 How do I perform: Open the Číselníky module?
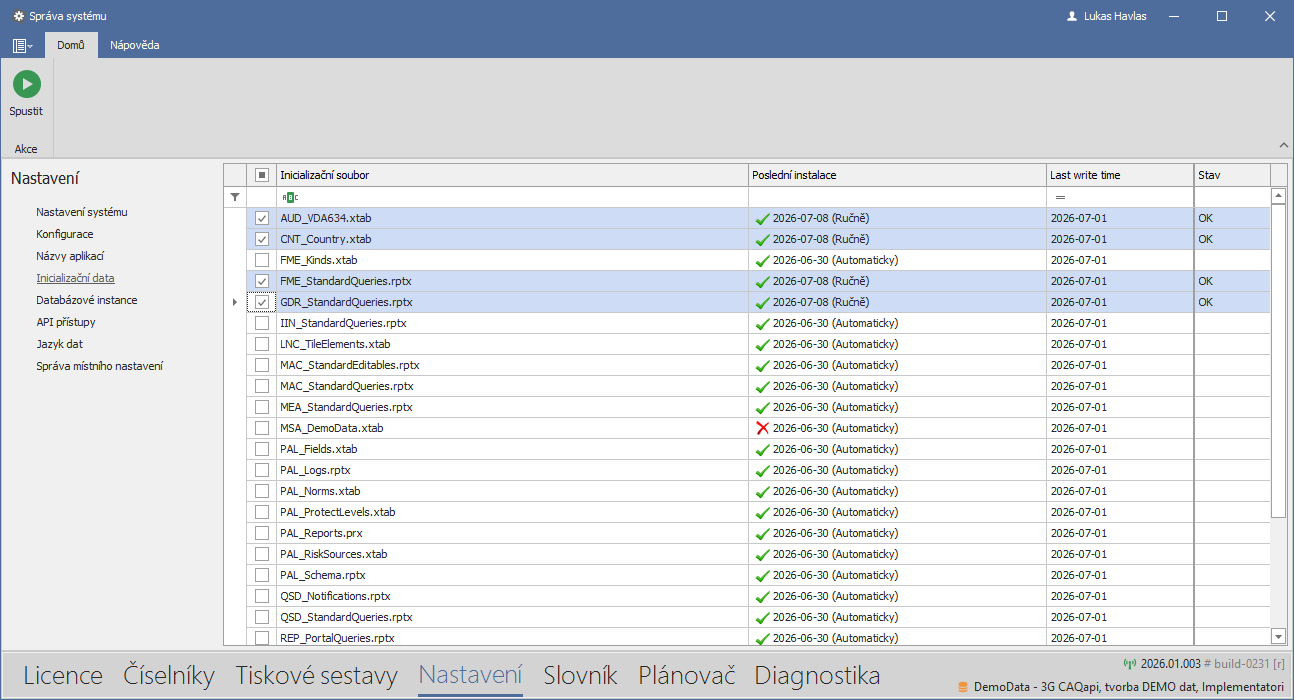tap(169, 675)
